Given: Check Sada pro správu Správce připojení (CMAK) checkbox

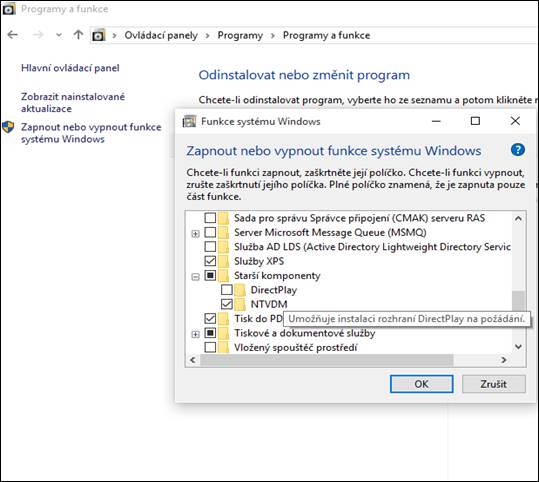Looking at the screenshot, I should tap(210, 218).
